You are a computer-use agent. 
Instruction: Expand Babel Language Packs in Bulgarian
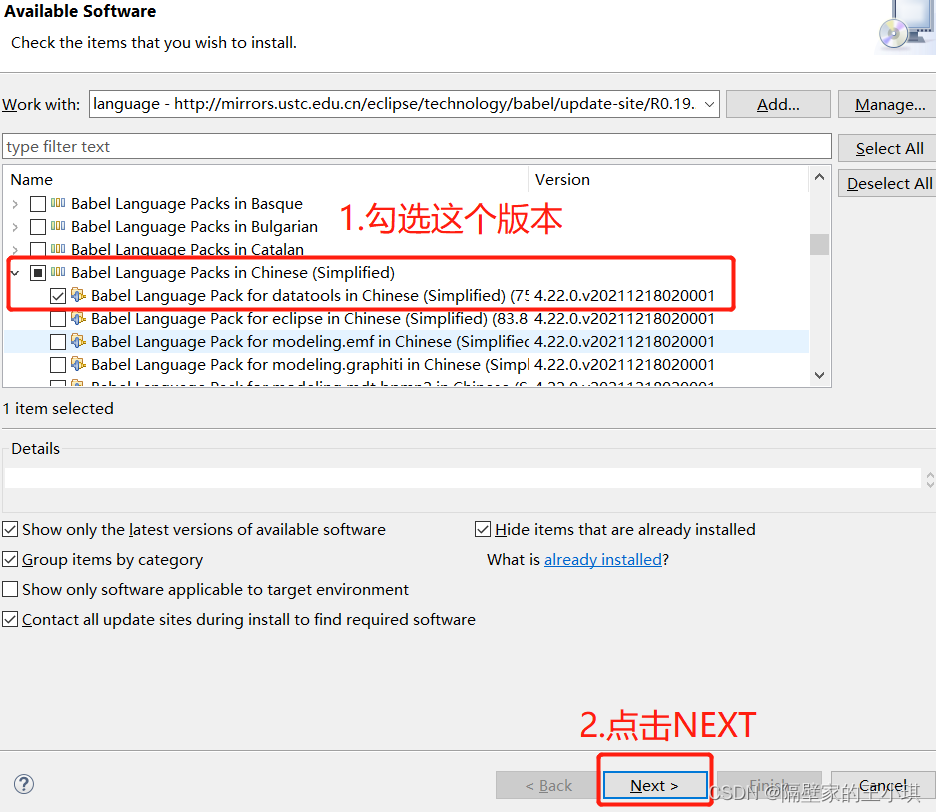[15, 227]
